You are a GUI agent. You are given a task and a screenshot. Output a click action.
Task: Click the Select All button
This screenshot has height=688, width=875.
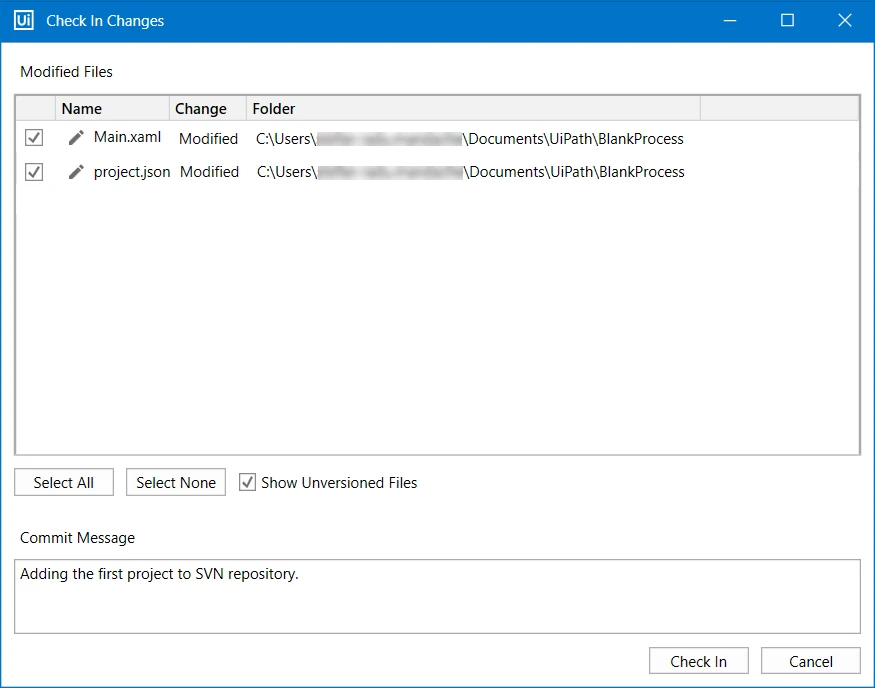coord(64,482)
